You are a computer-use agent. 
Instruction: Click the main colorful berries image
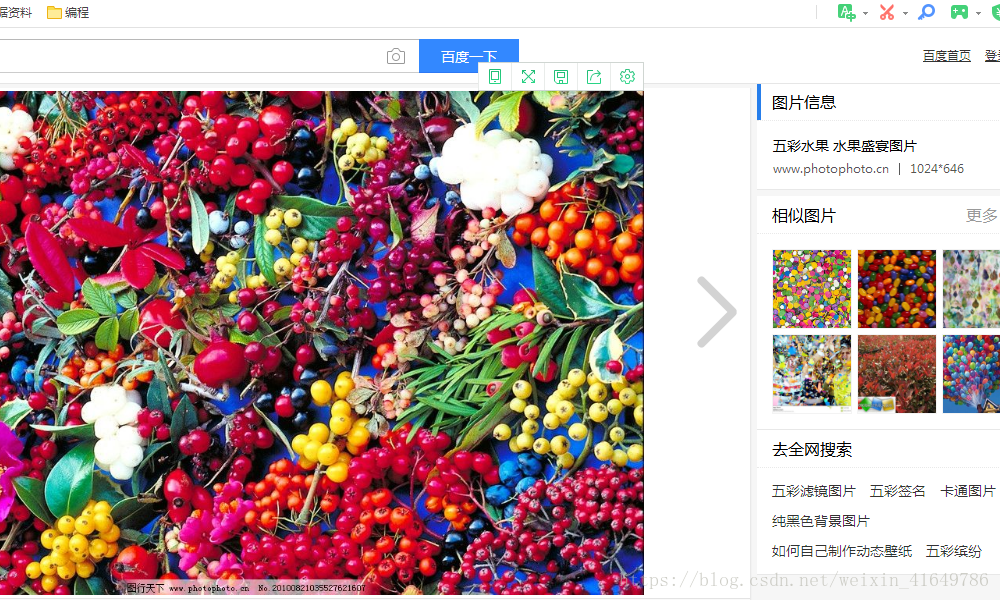321,343
